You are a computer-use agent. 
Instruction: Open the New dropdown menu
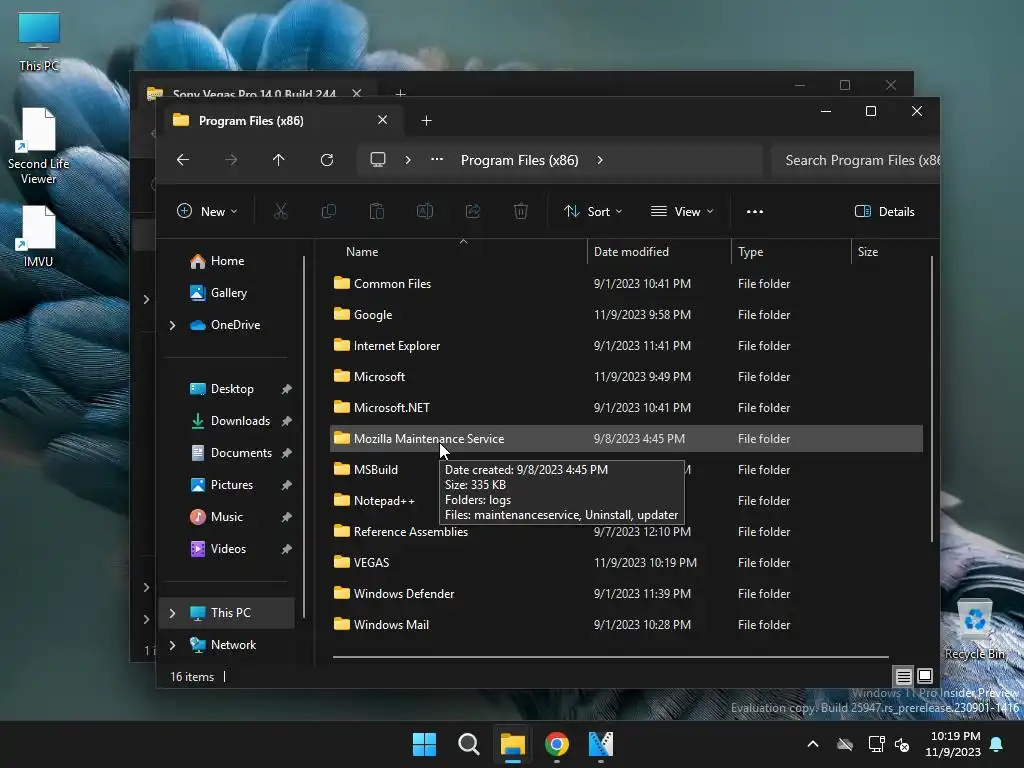coord(207,211)
